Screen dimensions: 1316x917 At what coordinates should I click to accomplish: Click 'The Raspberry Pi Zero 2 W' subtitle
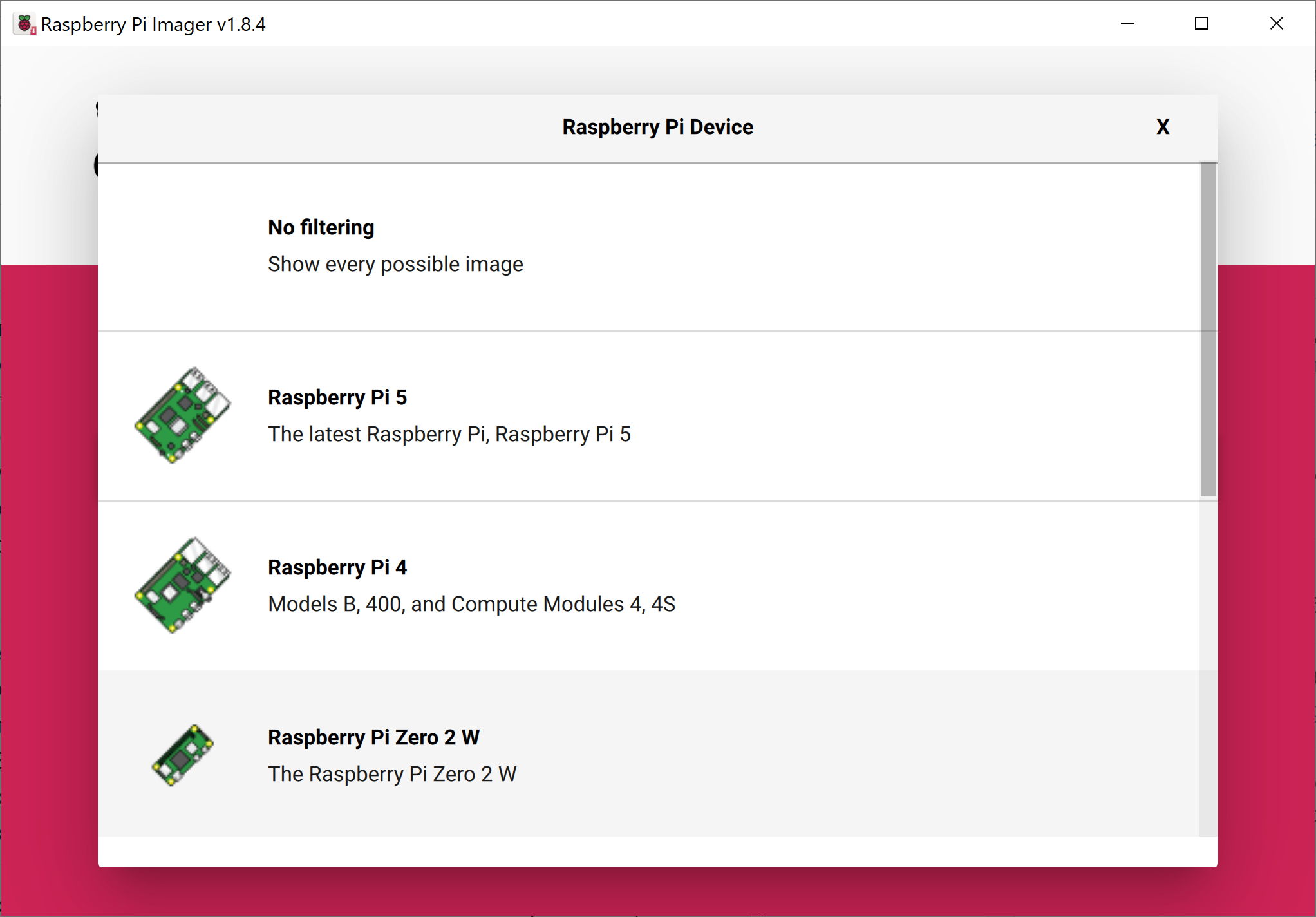click(x=392, y=774)
